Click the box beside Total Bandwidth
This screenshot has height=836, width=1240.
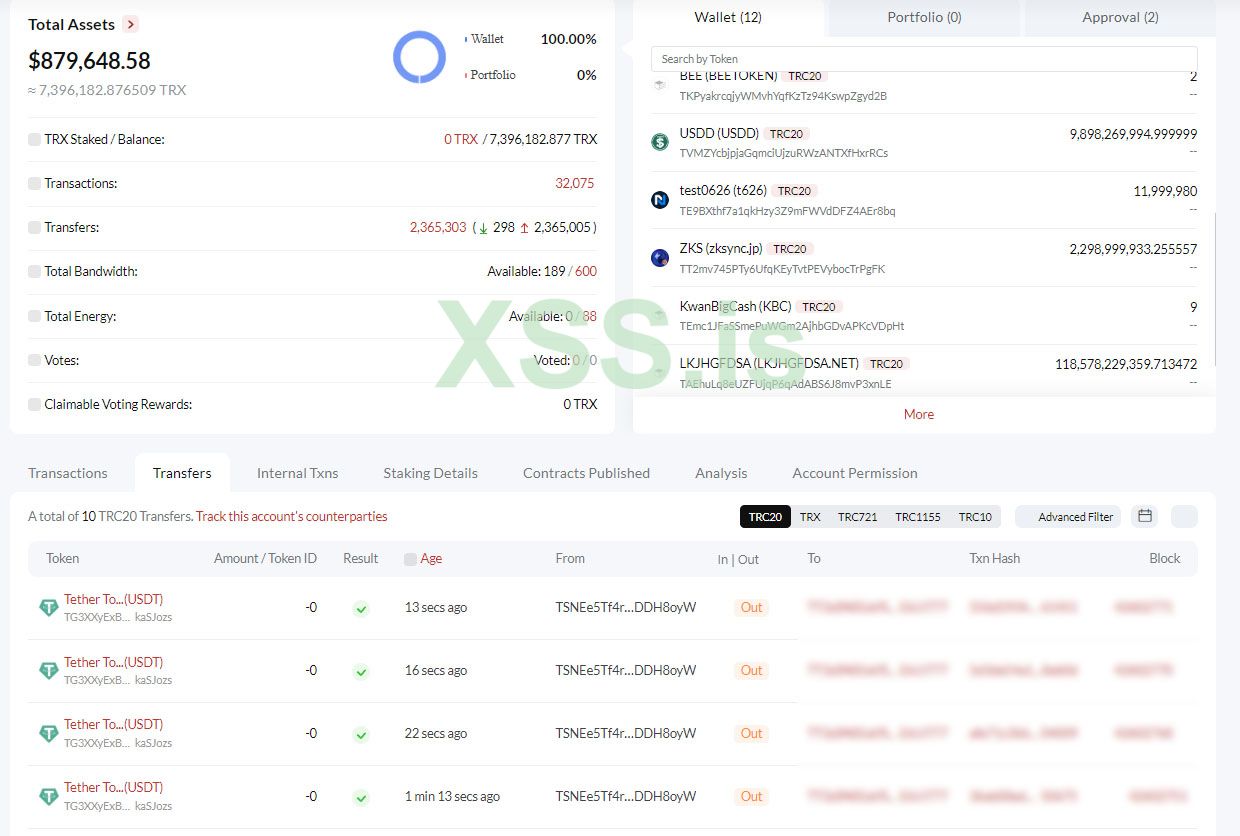[35, 272]
